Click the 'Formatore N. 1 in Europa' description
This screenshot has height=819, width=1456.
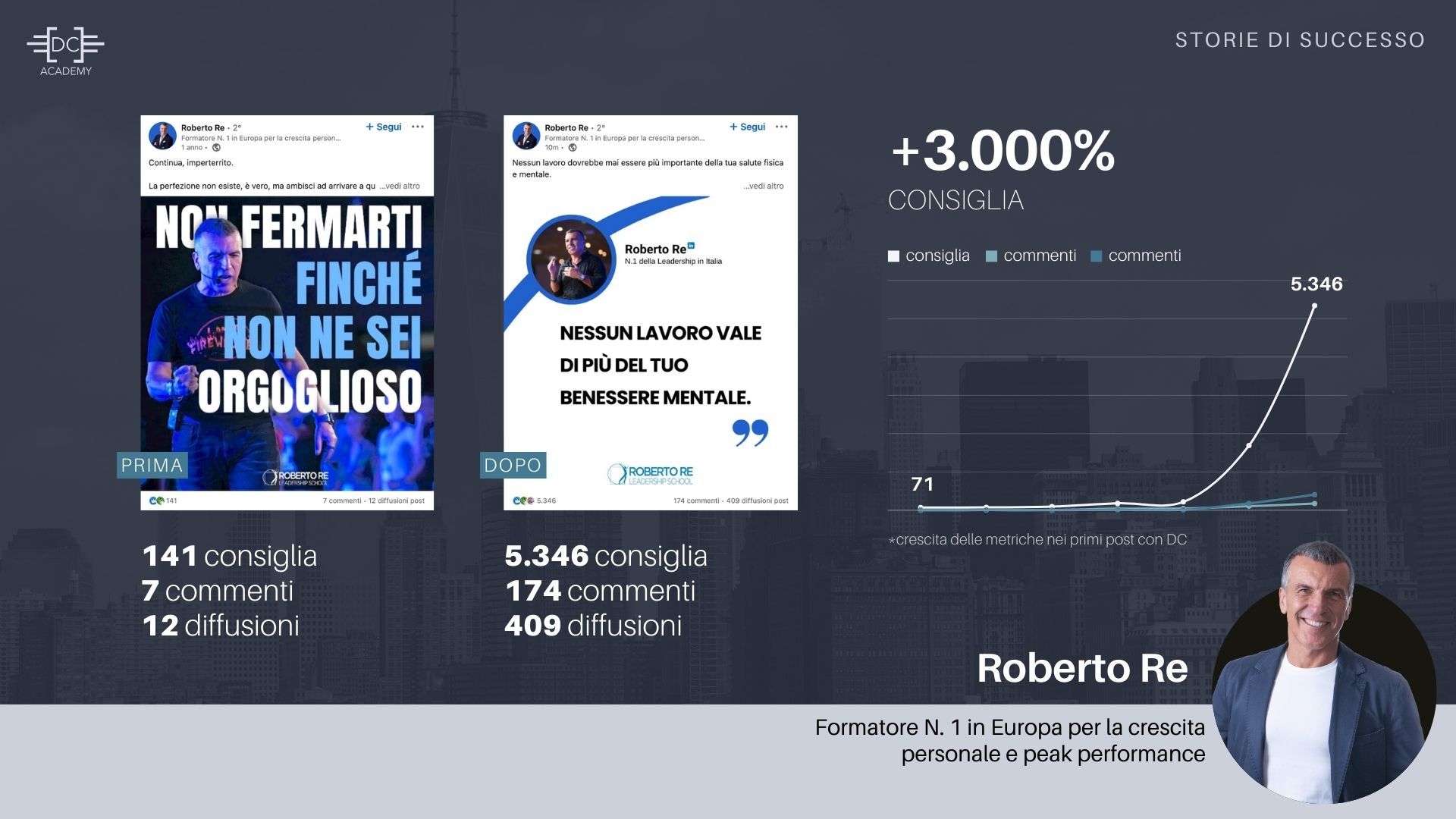click(1010, 740)
